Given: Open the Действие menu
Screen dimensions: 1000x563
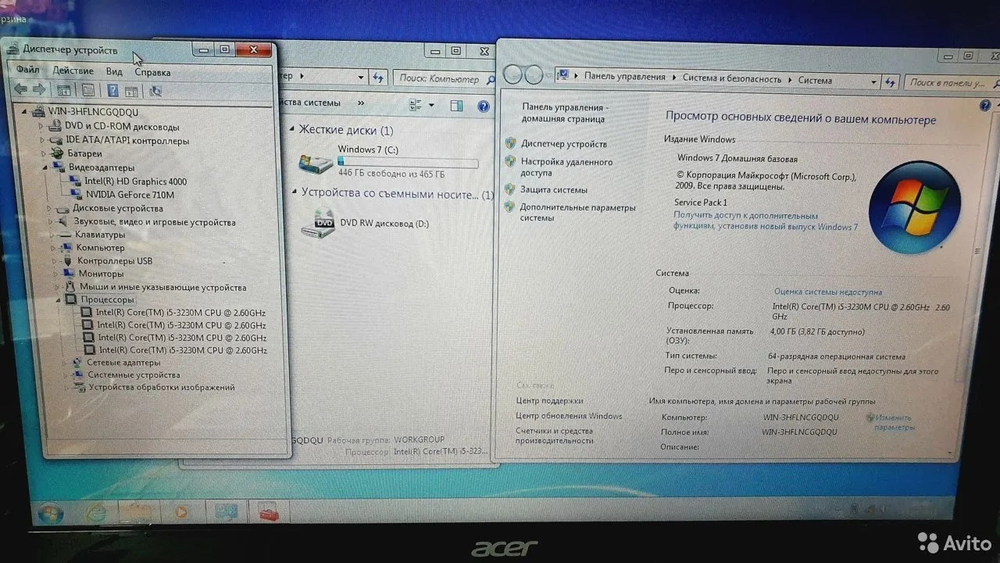Looking at the screenshot, I should 73,71.
